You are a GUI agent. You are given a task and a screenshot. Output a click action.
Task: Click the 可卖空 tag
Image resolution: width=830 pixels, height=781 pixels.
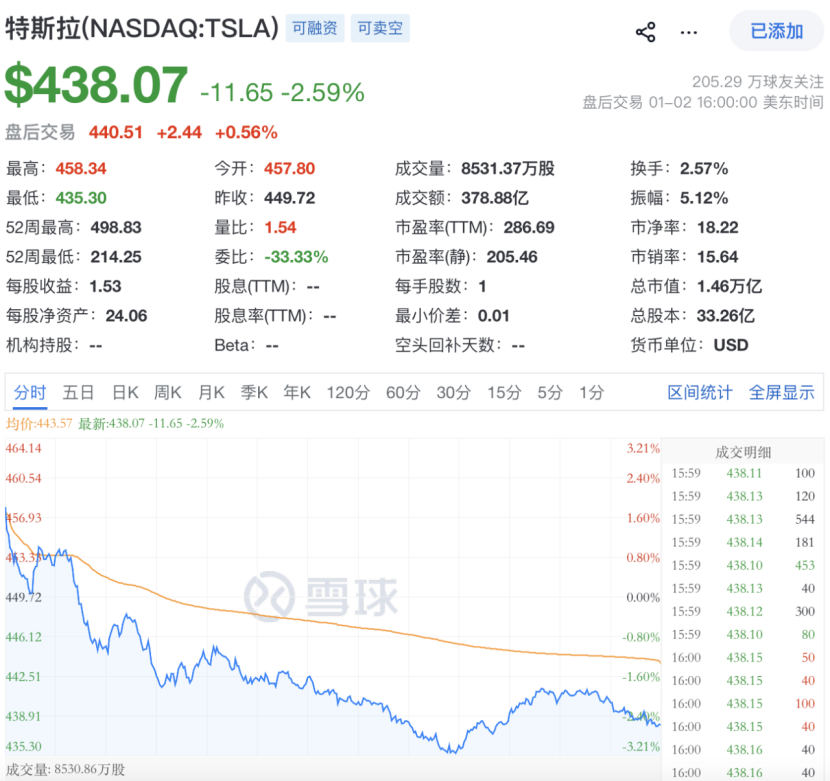(x=380, y=28)
